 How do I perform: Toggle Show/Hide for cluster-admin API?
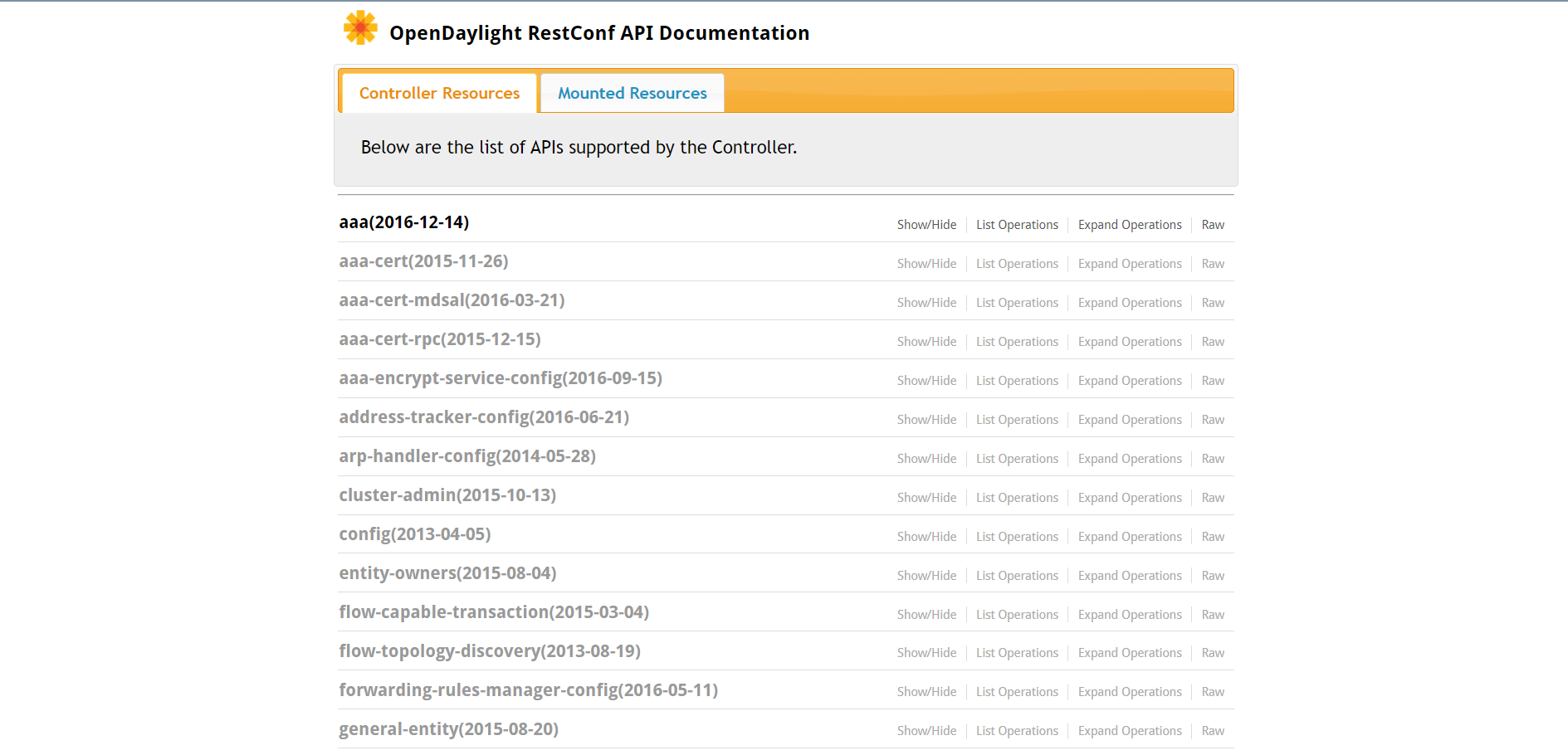pos(926,498)
